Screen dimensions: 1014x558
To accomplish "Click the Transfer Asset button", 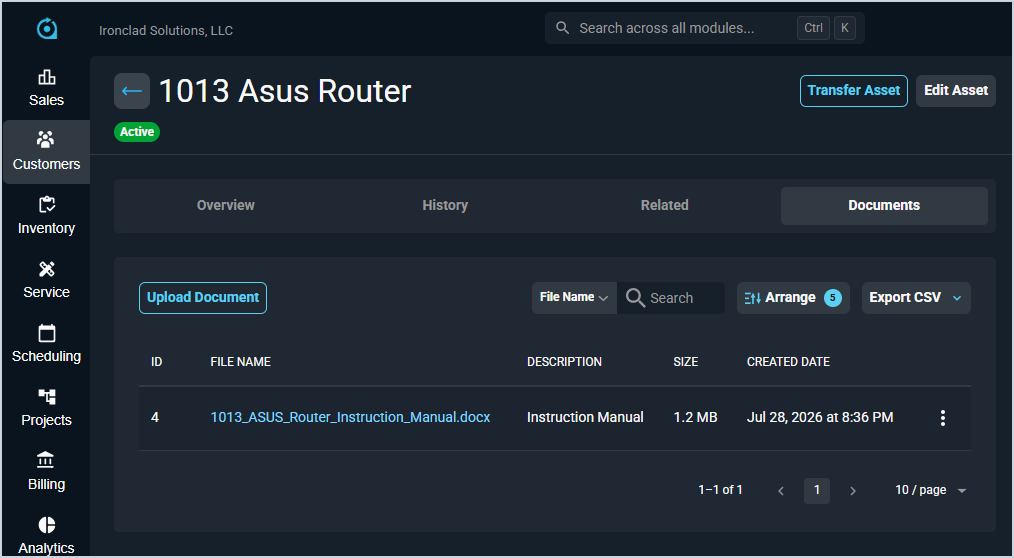I will (x=854, y=91).
